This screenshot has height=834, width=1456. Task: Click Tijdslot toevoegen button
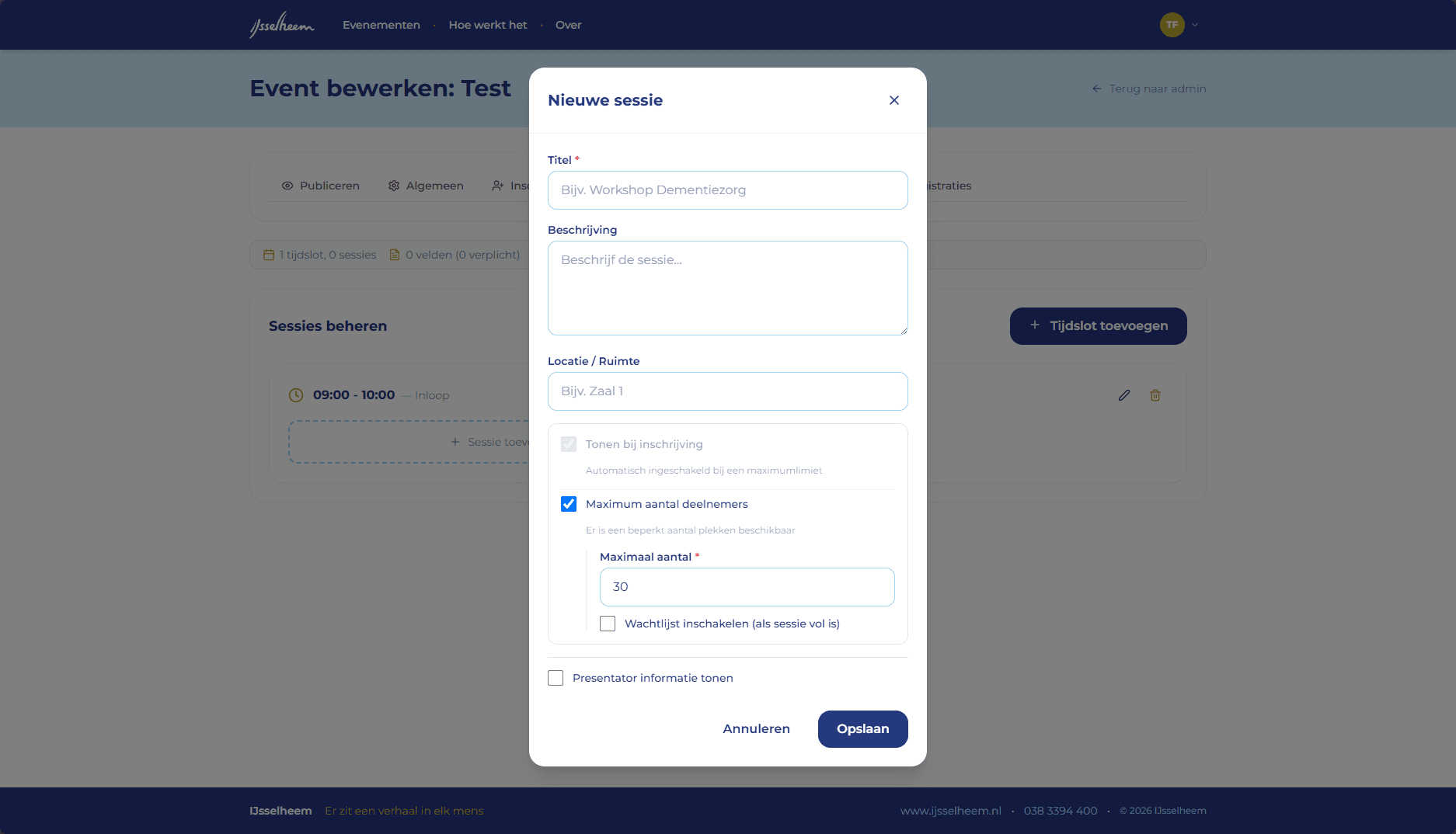[1099, 326]
